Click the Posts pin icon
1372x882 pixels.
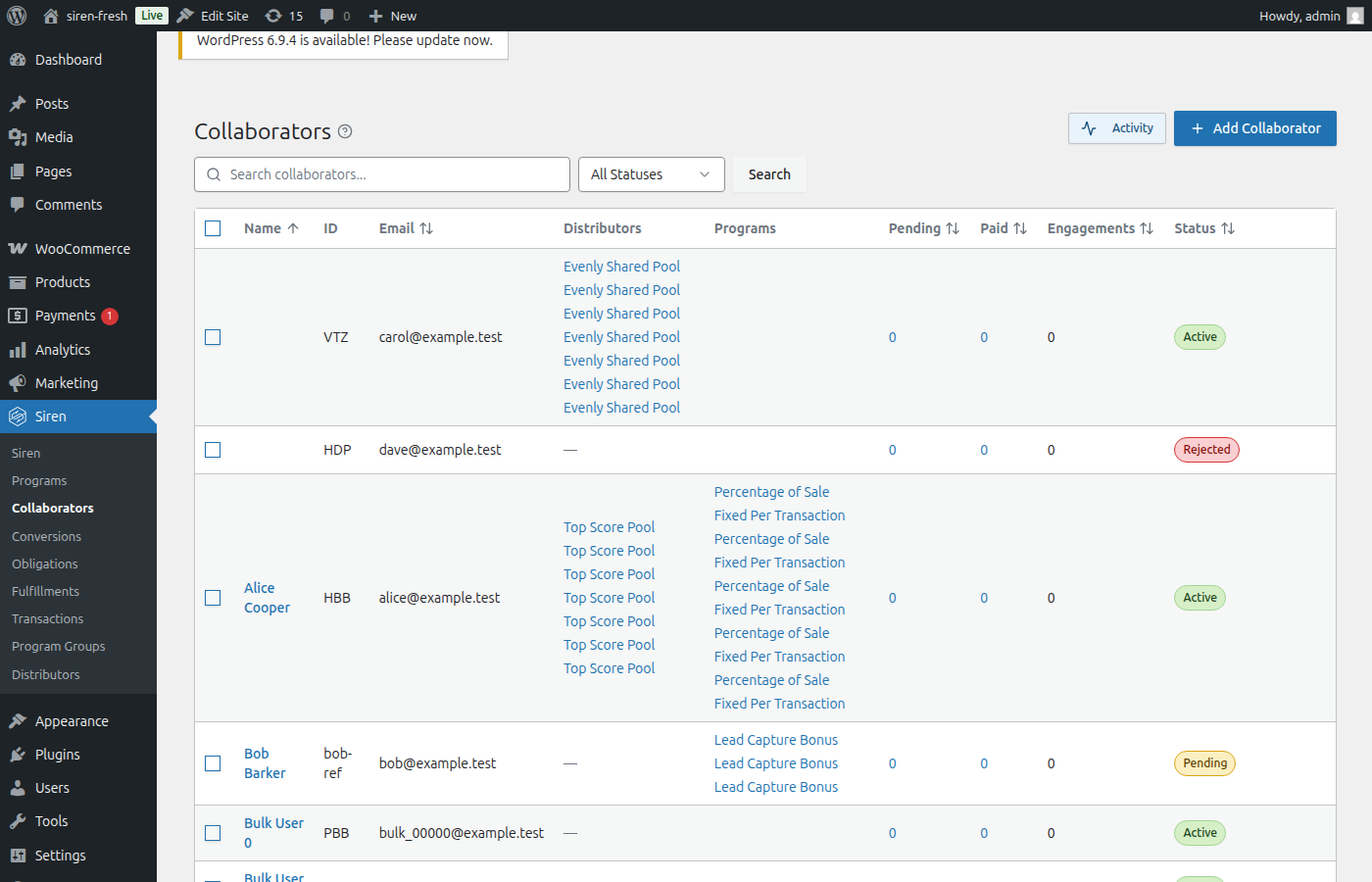(x=18, y=104)
